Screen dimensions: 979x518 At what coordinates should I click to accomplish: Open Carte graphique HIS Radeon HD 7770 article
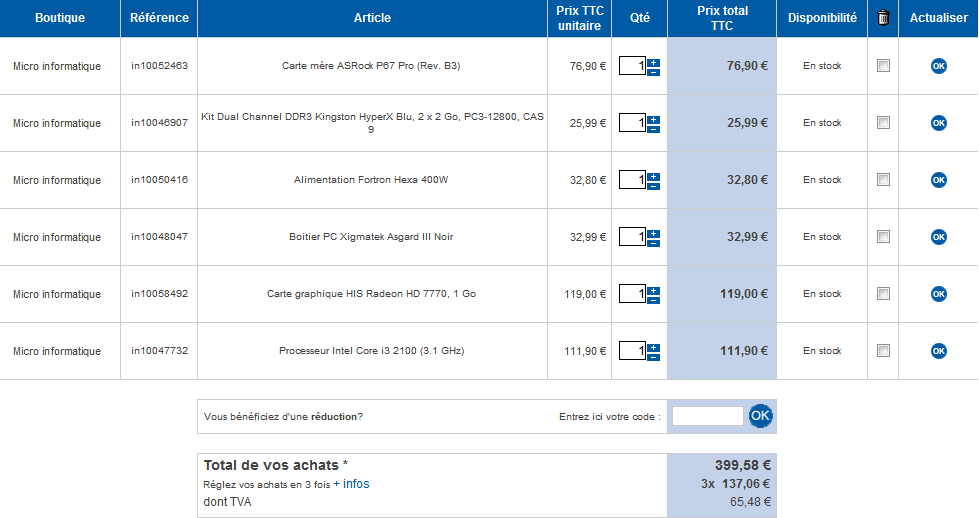coord(371,294)
